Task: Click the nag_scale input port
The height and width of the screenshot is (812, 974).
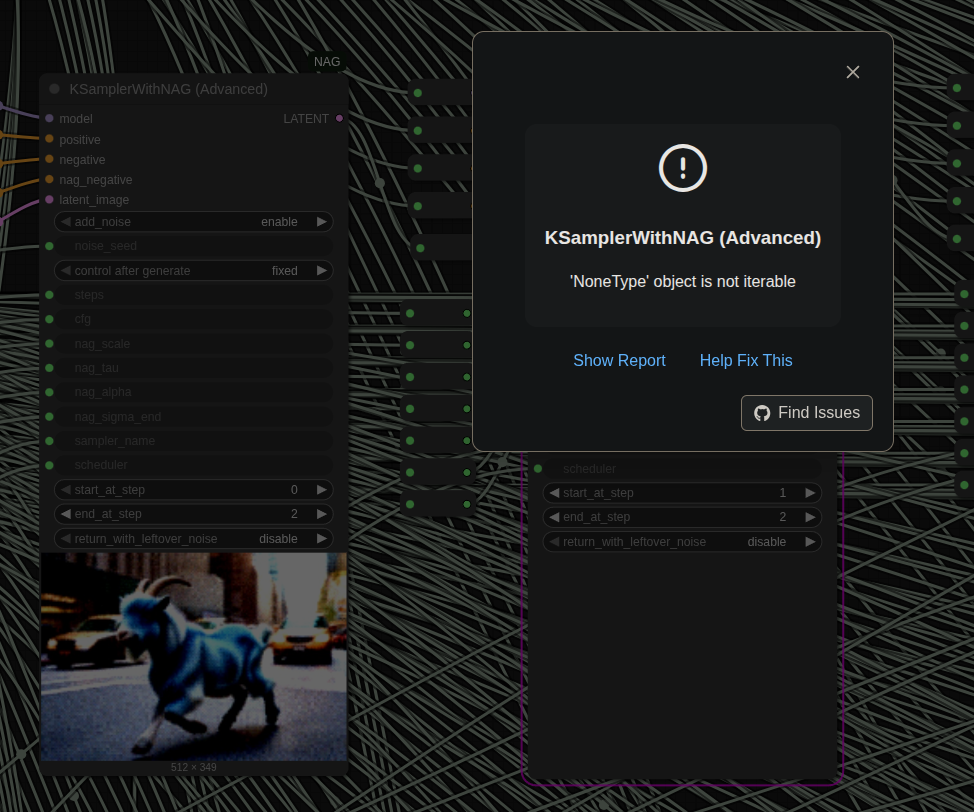Action: [x=49, y=344]
